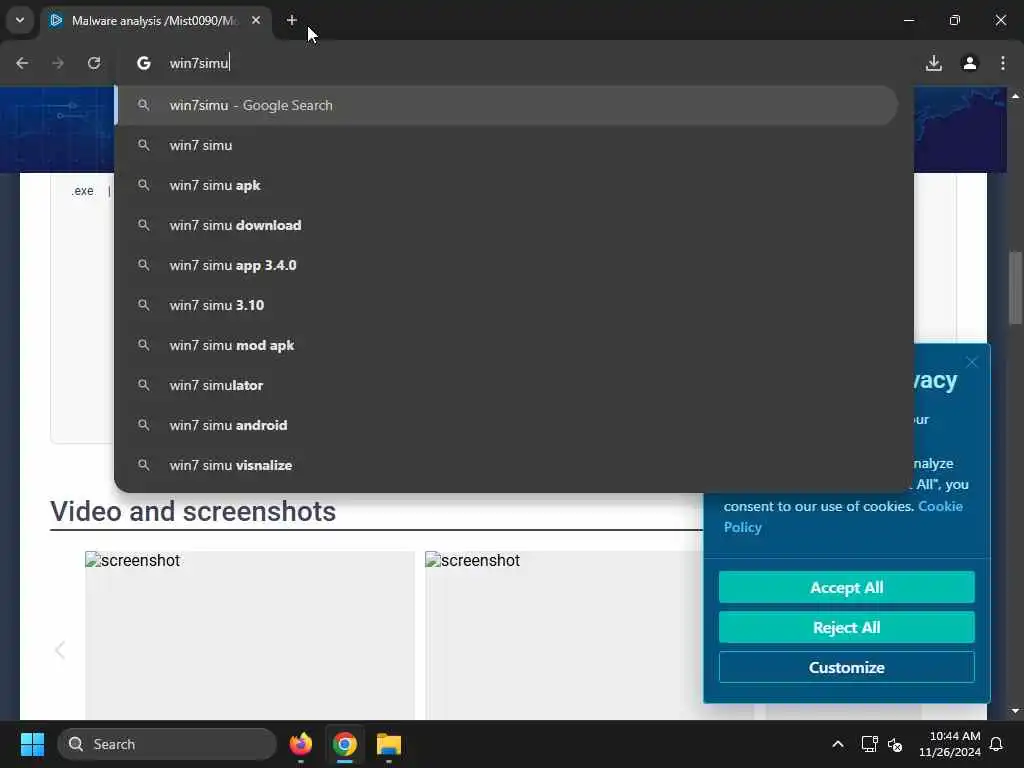The image size is (1024, 768).
Task: Click the address bar containing win7simu
Action: (x=515, y=63)
